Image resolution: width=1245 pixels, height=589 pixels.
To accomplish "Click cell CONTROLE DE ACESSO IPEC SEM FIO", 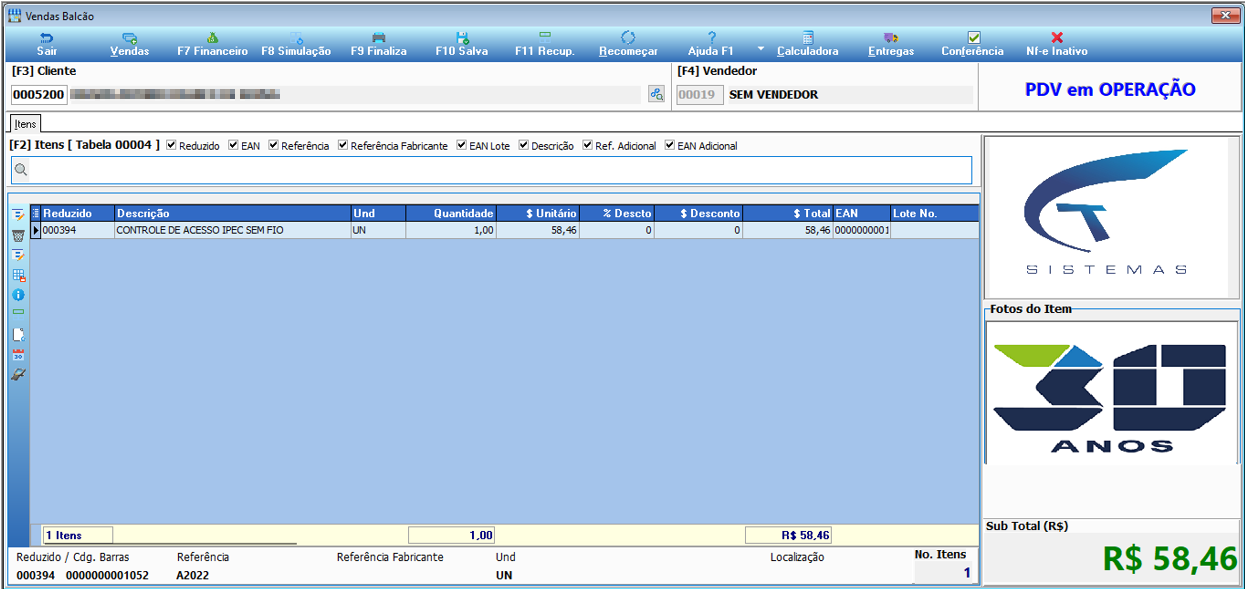I will tap(233, 230).
